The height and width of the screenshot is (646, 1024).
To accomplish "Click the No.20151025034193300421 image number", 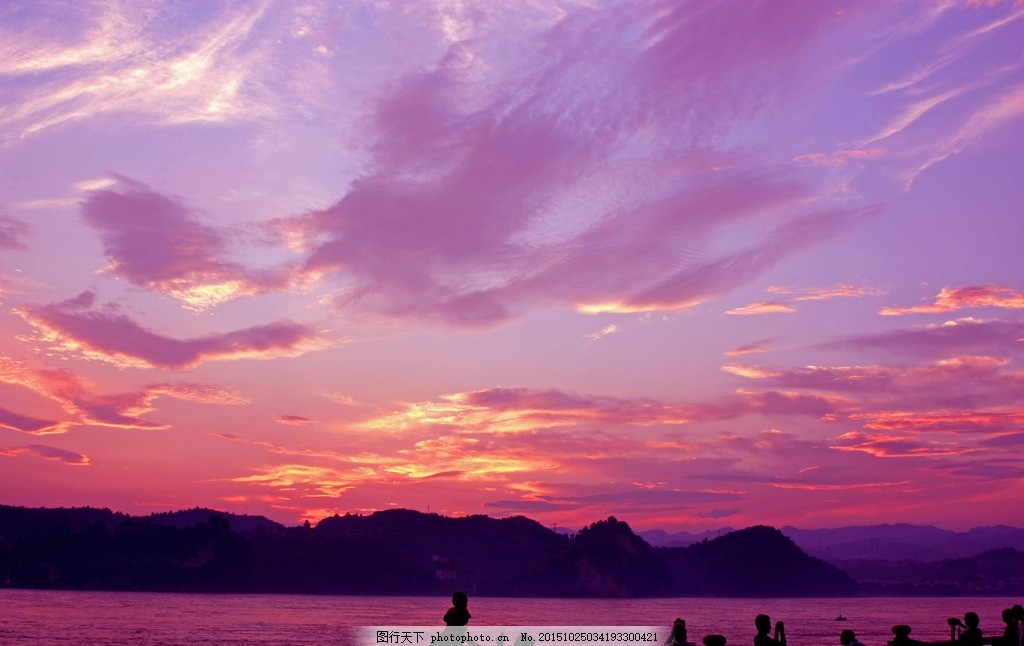I will [588, 636].
